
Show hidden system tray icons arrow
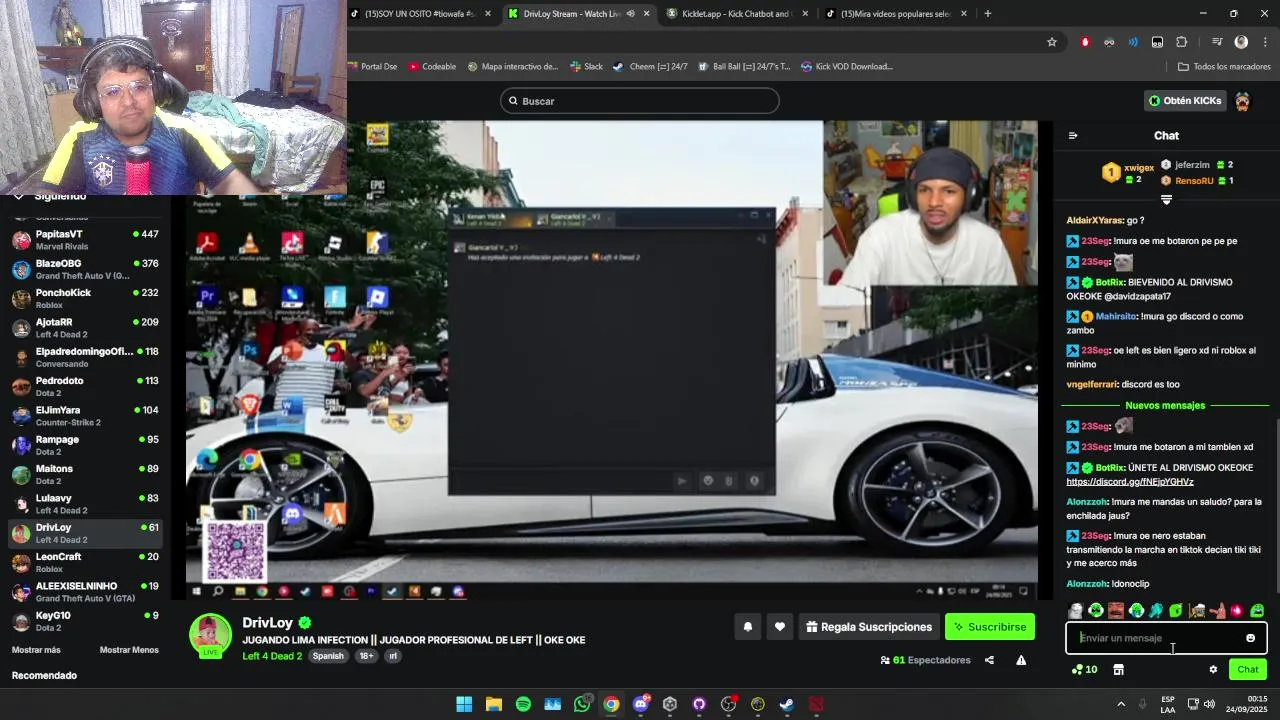(1121, 704)
